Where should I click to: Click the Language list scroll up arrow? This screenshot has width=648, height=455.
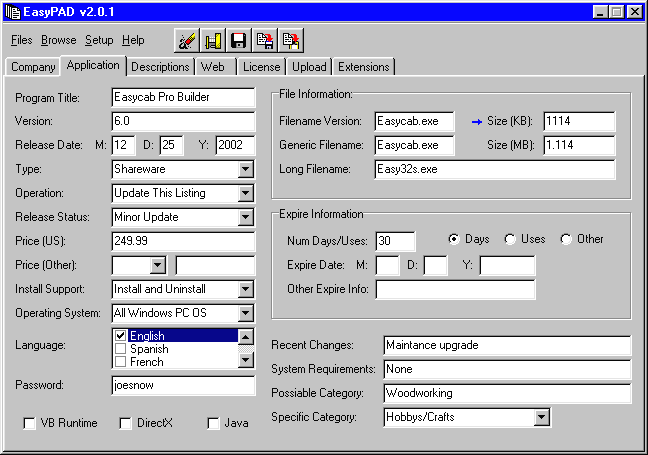point(245,337)
